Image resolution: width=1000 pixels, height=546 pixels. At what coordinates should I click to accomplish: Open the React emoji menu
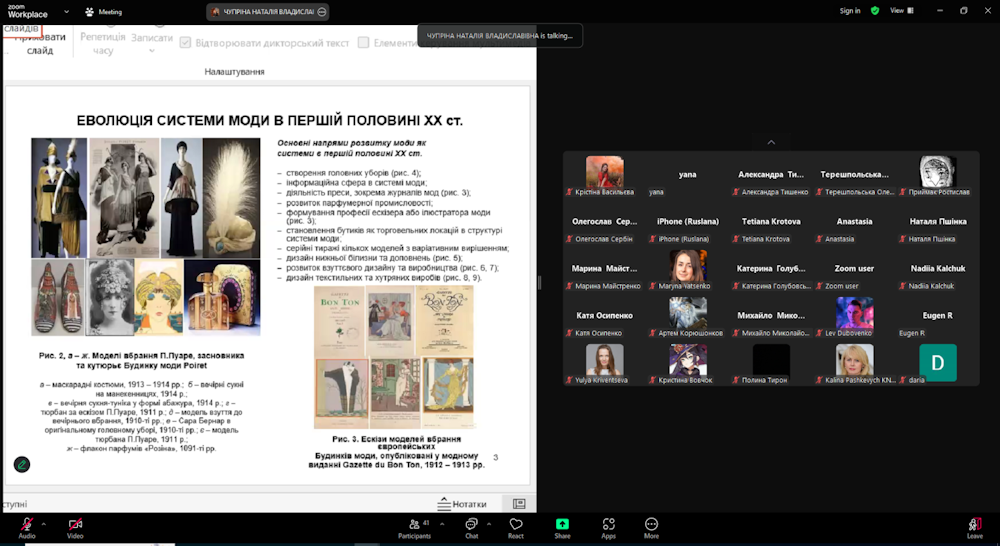(x=516, y=528)
